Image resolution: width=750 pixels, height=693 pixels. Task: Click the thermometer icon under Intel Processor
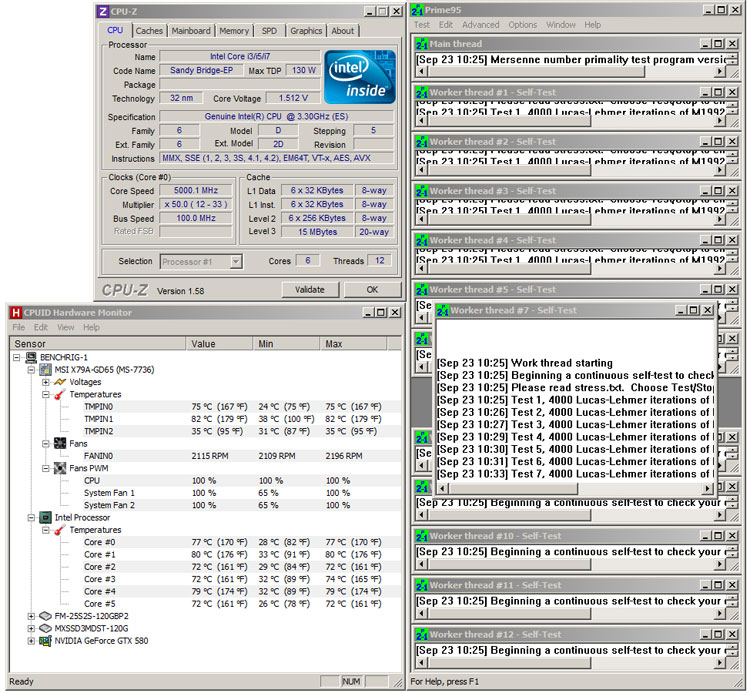[x=59, y=530]
